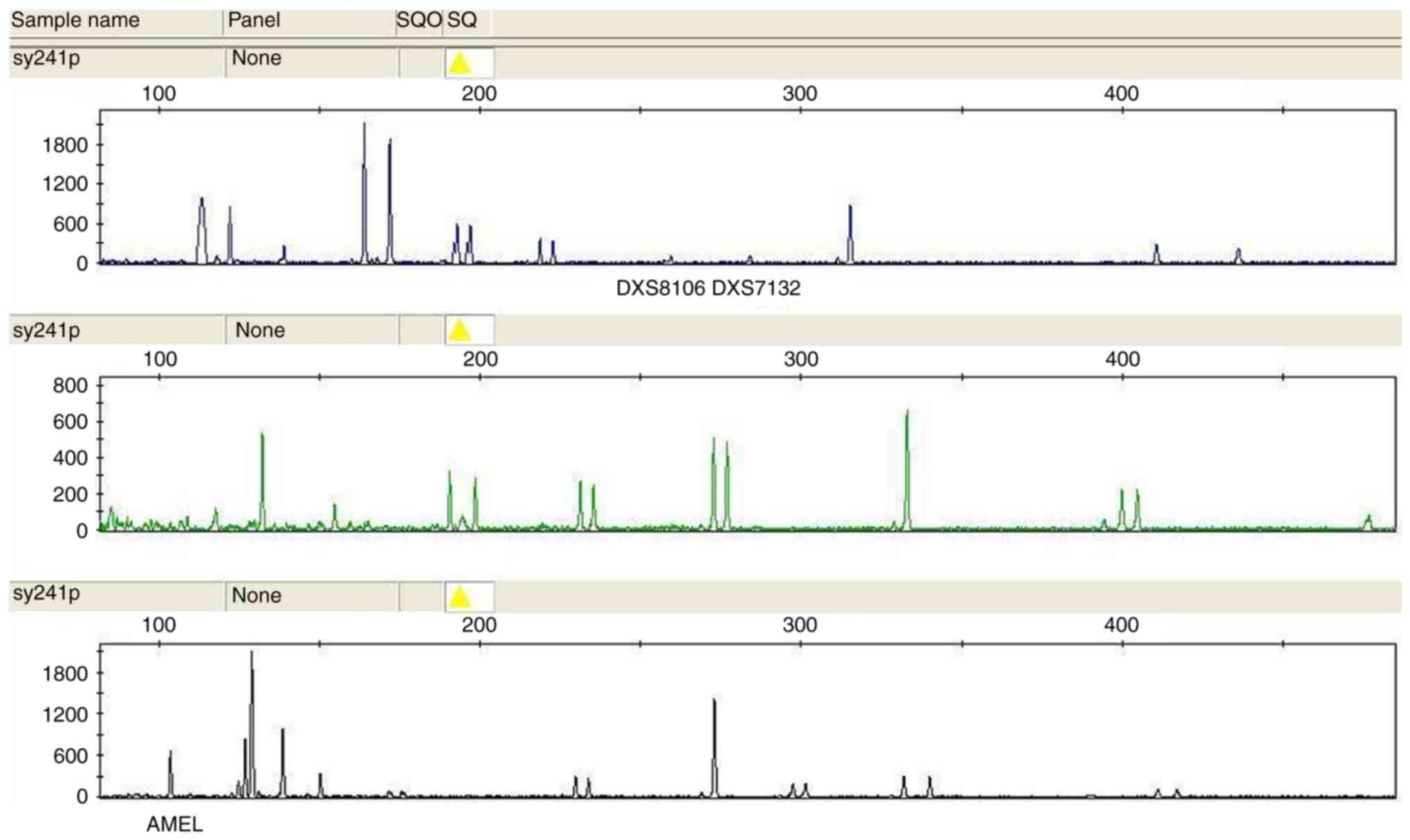
Task: Click the AMEL marker label
Action: [x=174, y=825]
